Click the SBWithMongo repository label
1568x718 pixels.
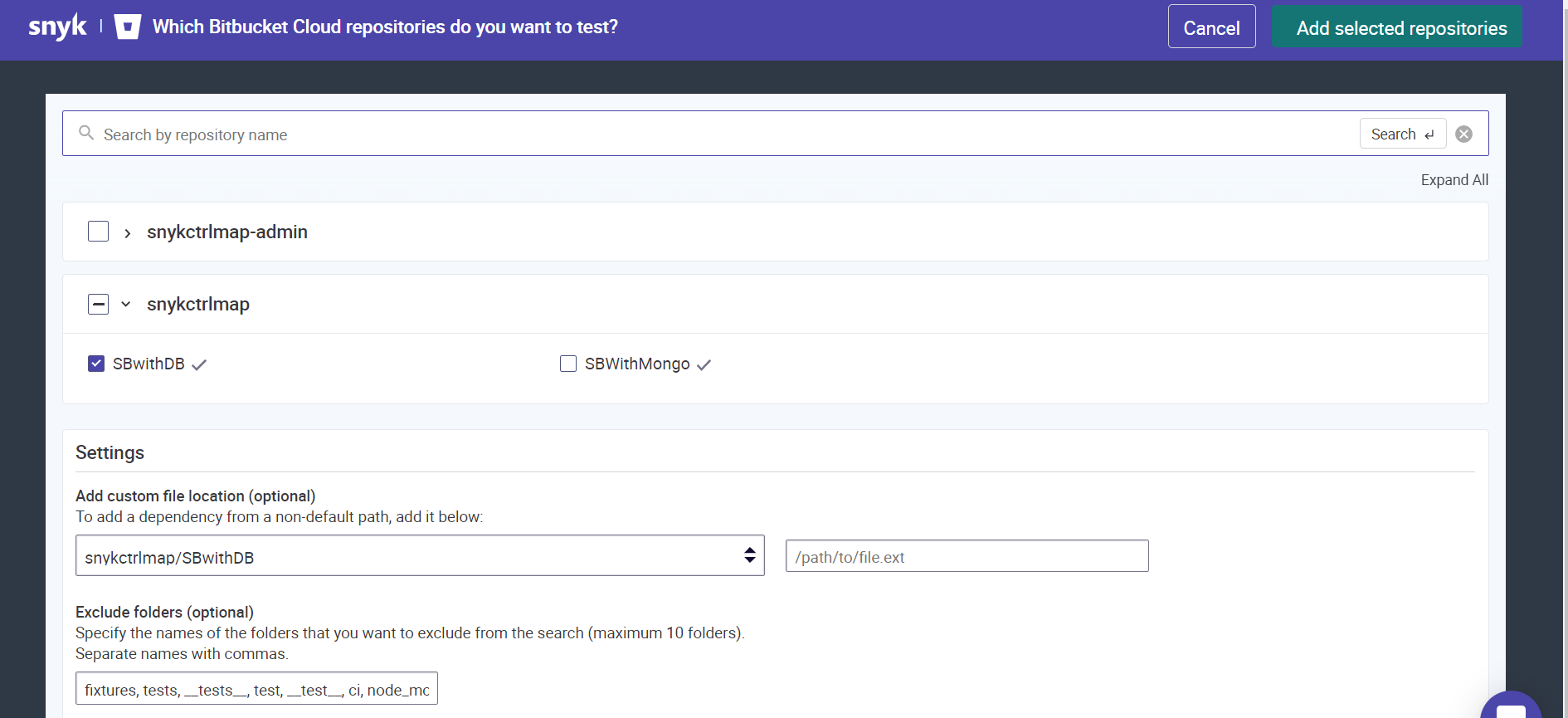637,364
